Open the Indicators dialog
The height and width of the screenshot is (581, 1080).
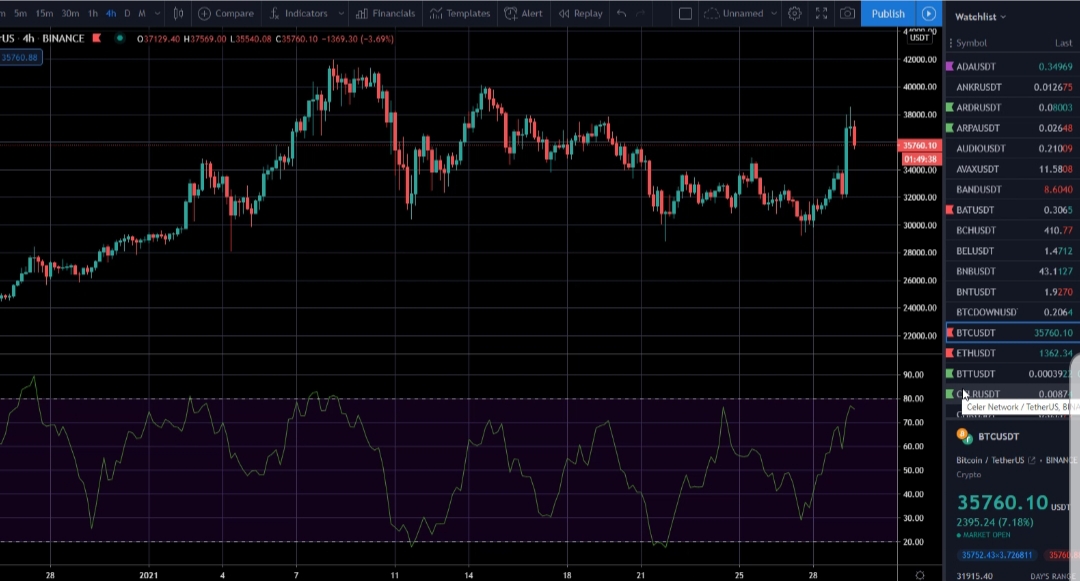point(298,13)
